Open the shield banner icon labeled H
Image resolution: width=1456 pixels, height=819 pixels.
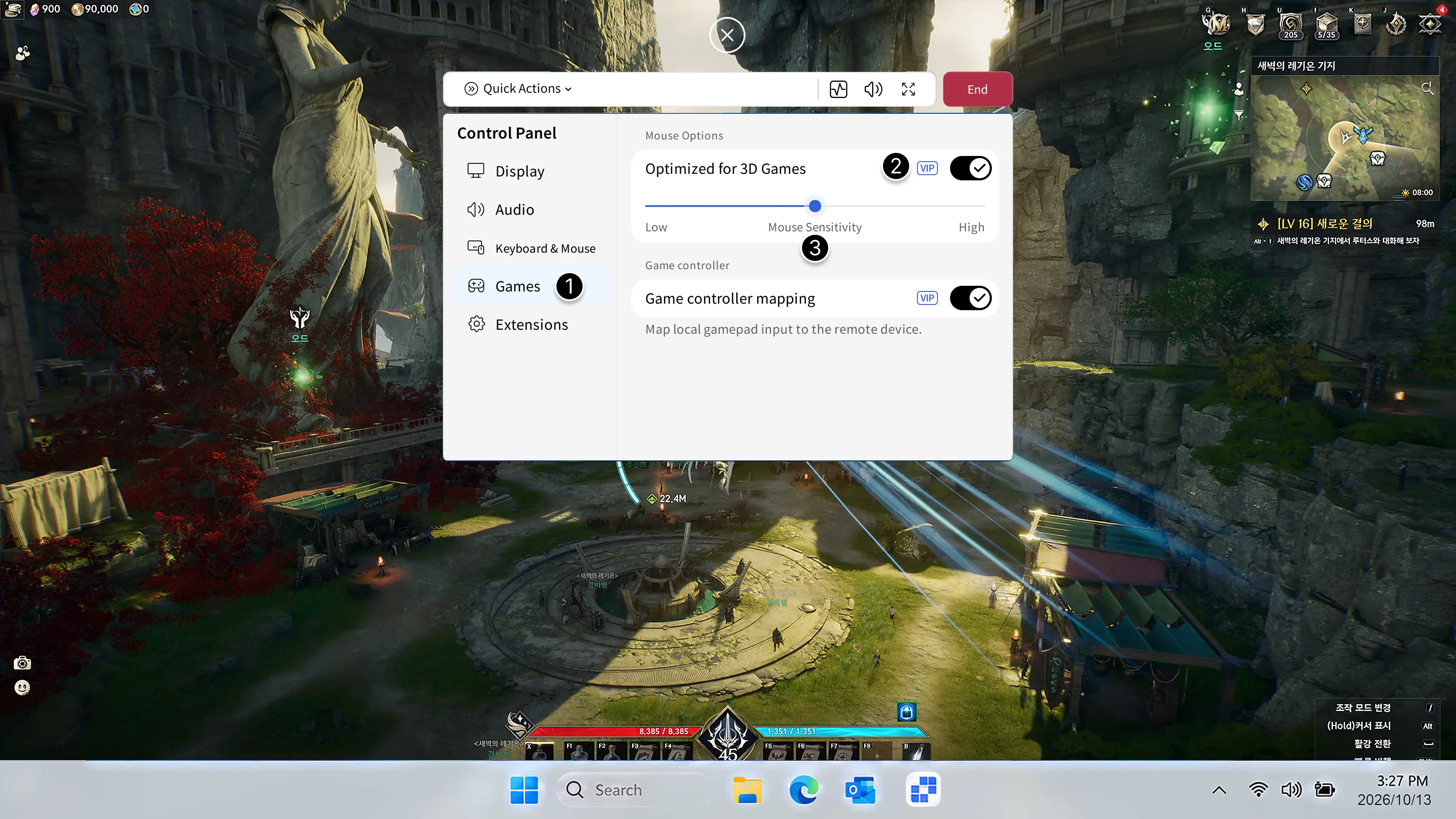pyautogui.click(x=1255, y=25)
